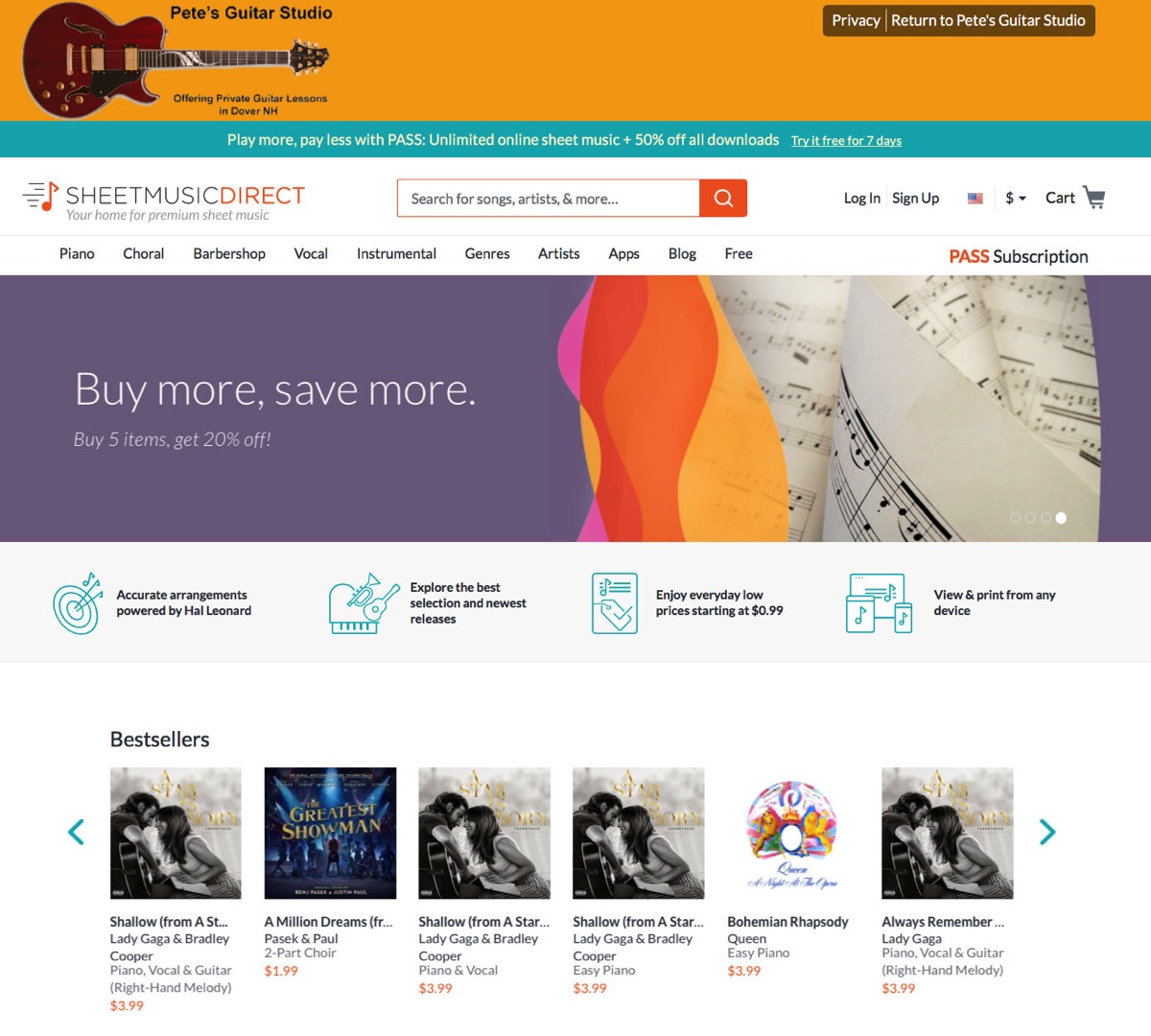Screen dimensions: 1151x1036
Task: Open the Genres menu
Action: pyautogui.click(x=487, y=254)
